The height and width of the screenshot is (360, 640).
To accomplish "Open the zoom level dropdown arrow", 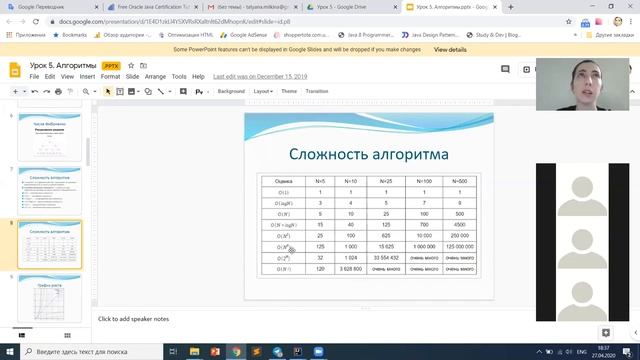I will pos(95,91).
